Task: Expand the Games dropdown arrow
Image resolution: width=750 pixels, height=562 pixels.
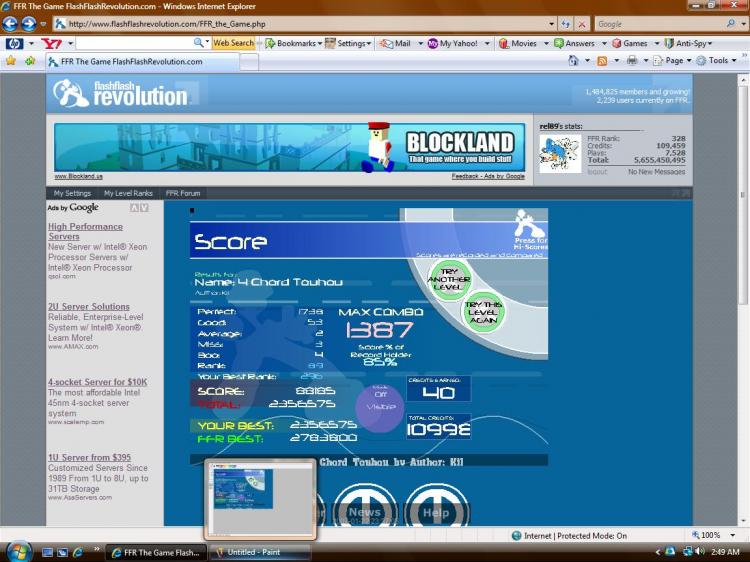Action: click(657, 44)
